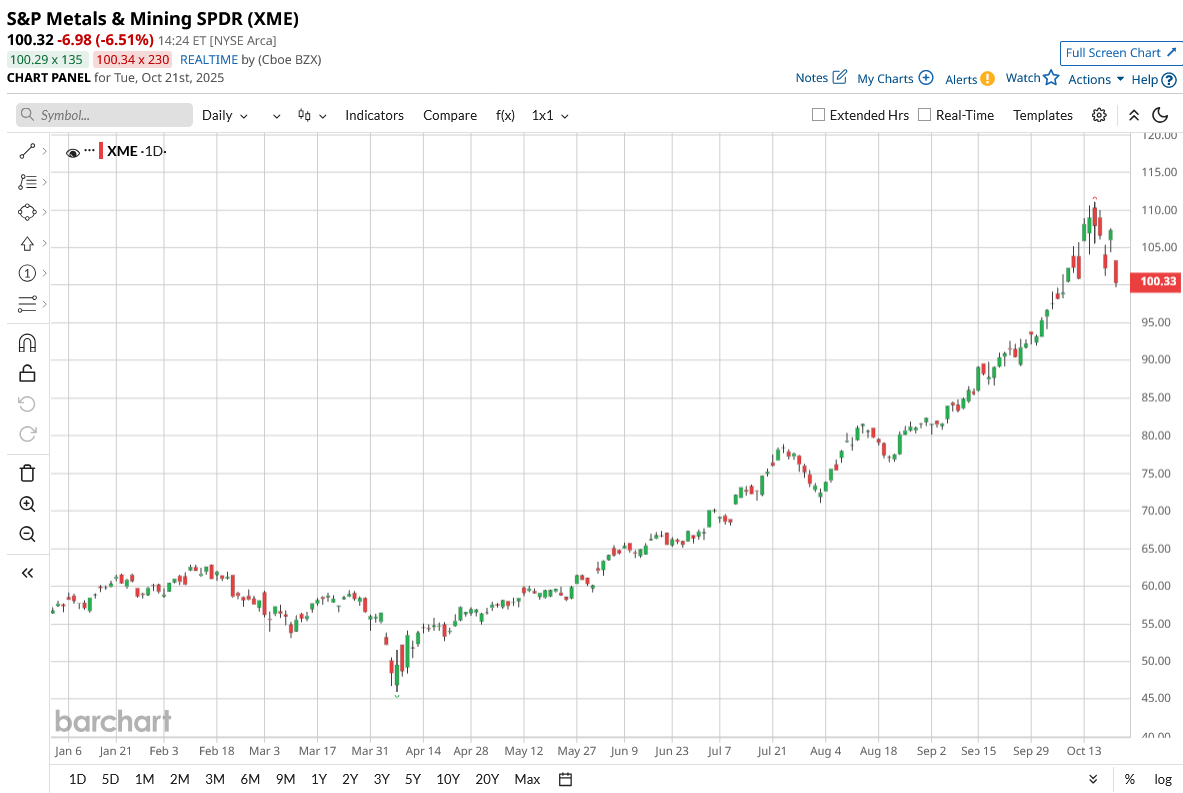This screenshot has height=793, width=1183.
Task: Select the 2M time range
Action: tap(180, 779)
